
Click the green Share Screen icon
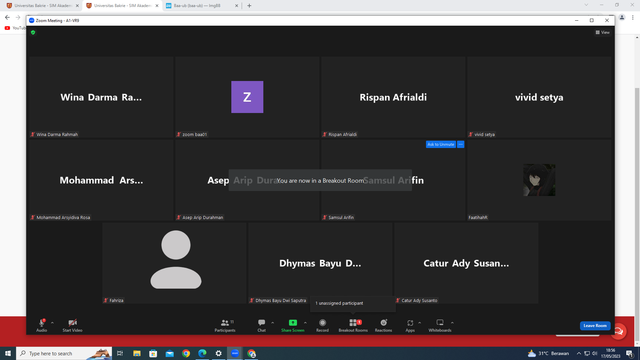pyautogui.click(x=293, y=322)
